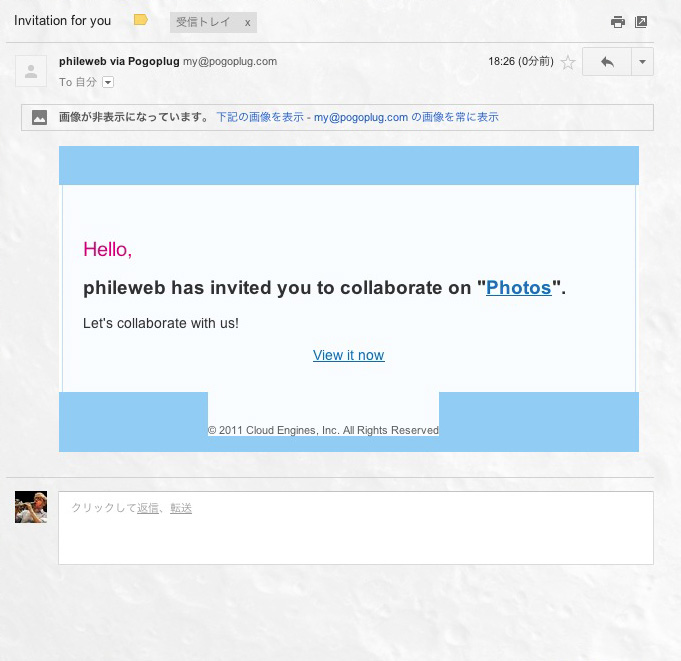Click the sender name phileweb via Pogoplug
The height and width of the screenshot is (661, 681).
click(x=119, y=61)
